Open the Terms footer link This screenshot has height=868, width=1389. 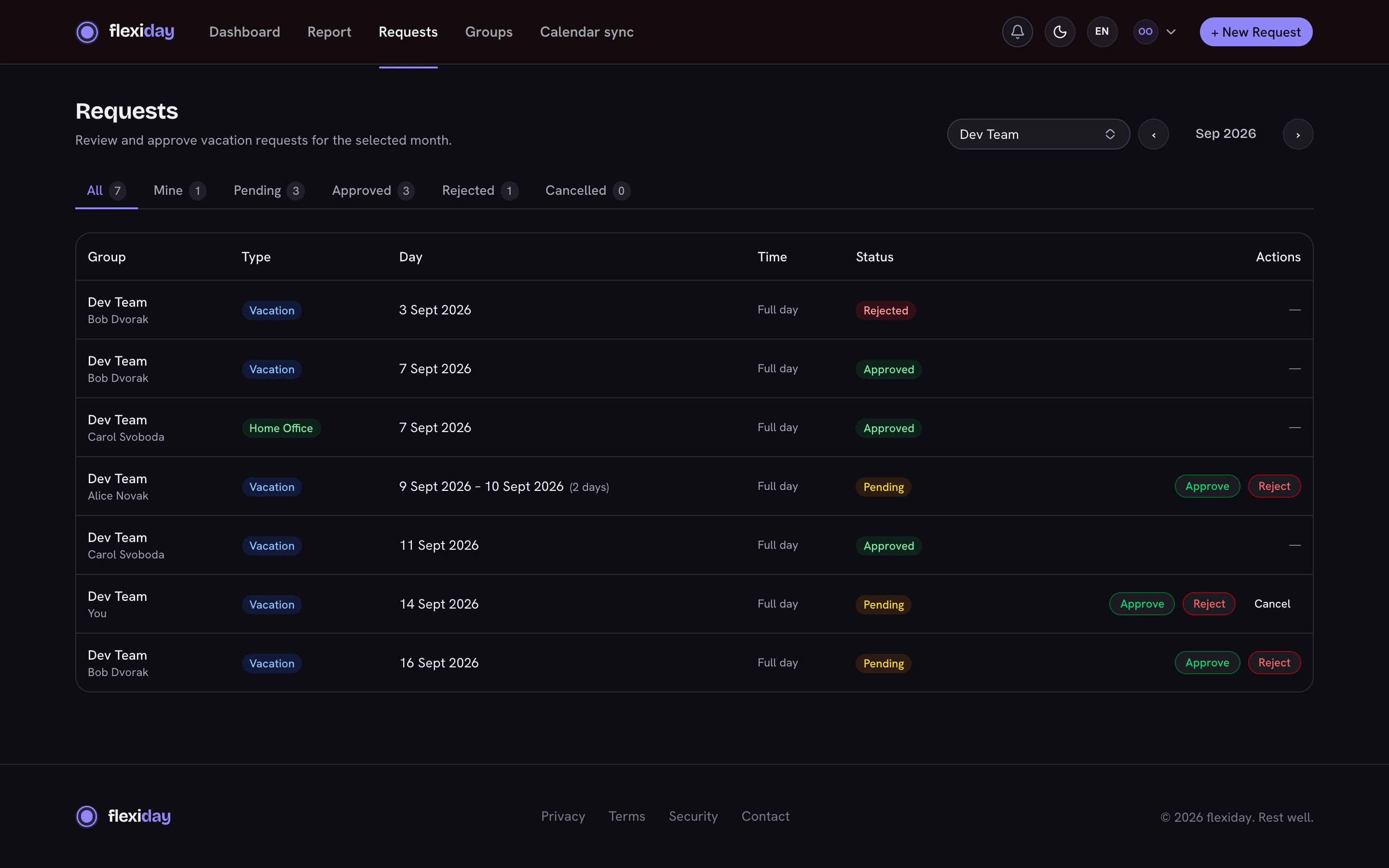pyautogui.click(x=627, y=816)
